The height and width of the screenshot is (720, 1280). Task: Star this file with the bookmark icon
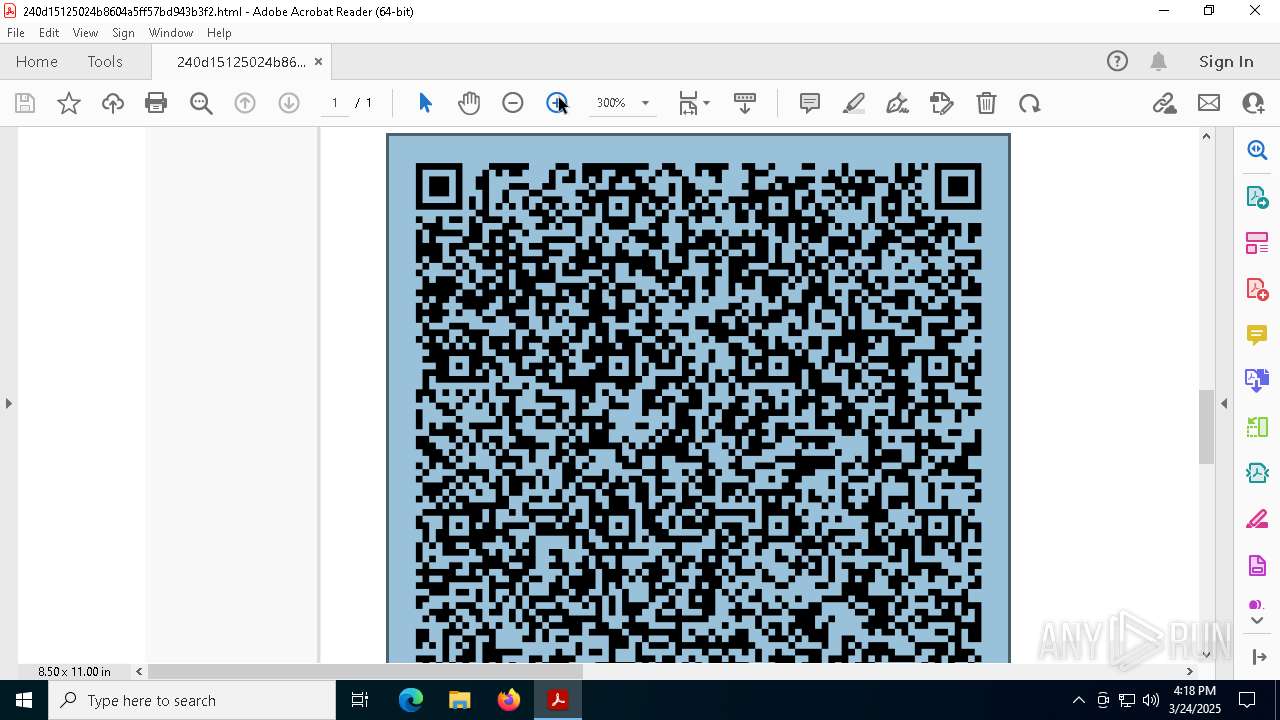point(69,103)
